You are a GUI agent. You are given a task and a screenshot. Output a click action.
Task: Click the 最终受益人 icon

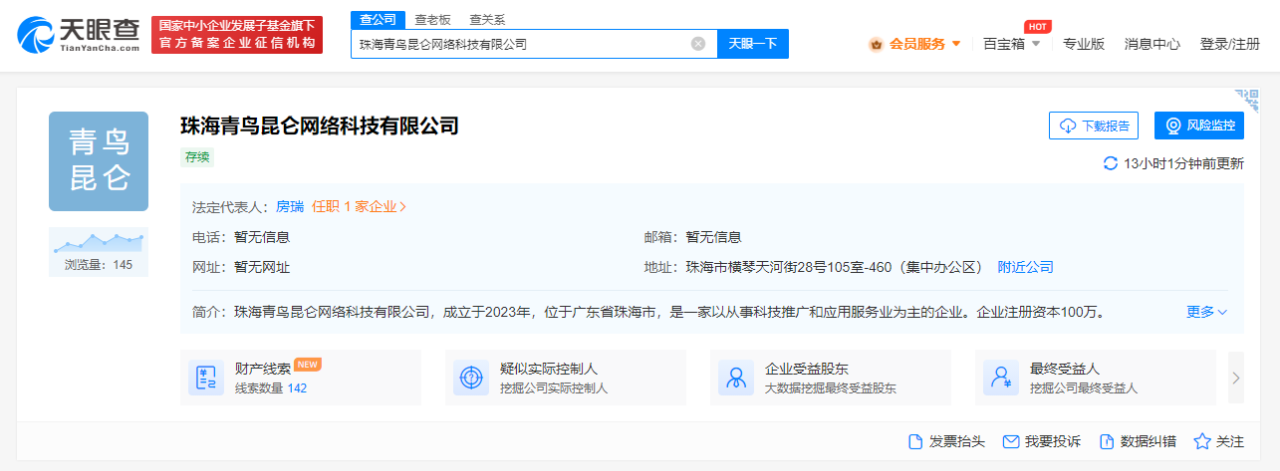[1001, 378]
